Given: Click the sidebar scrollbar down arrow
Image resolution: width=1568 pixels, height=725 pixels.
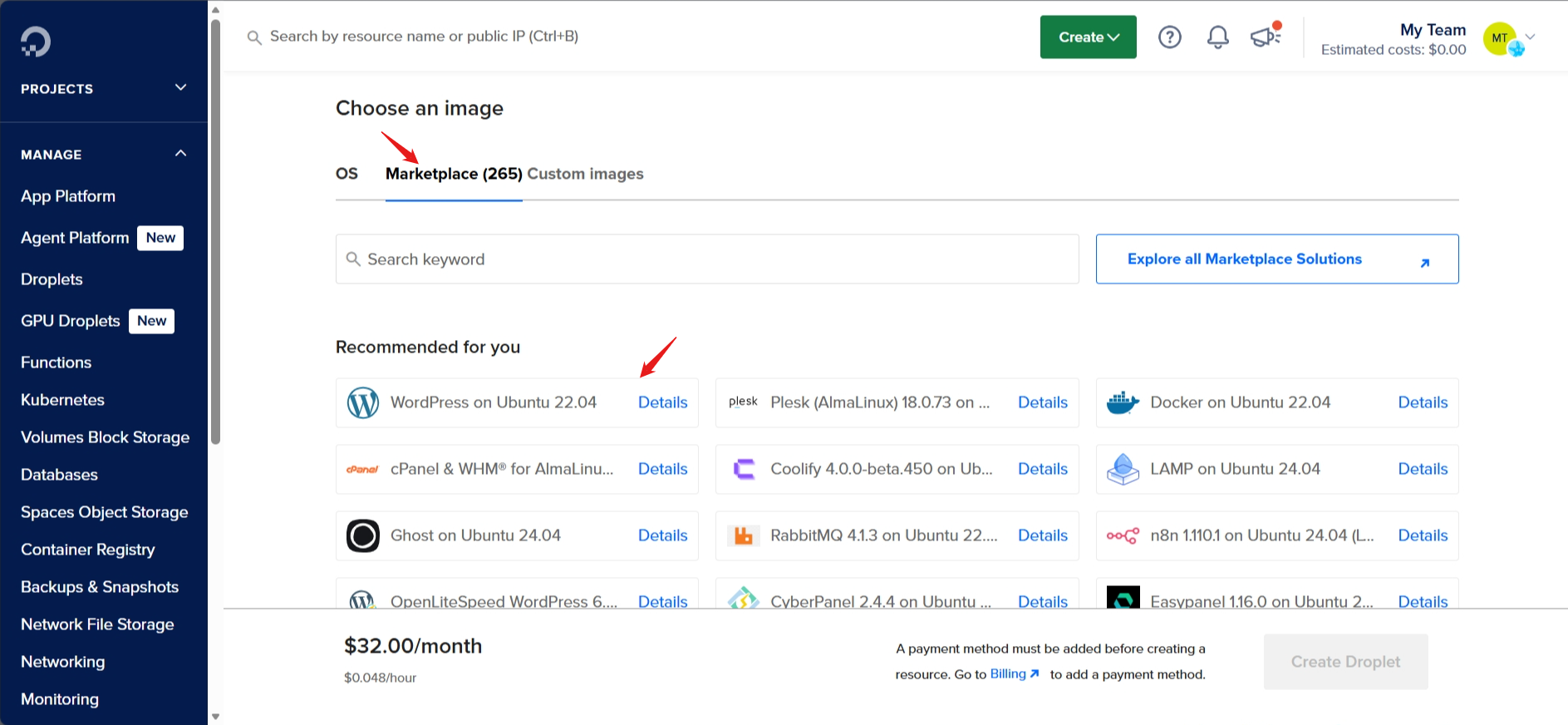Looking at the screenshot, I should (215, 717).
